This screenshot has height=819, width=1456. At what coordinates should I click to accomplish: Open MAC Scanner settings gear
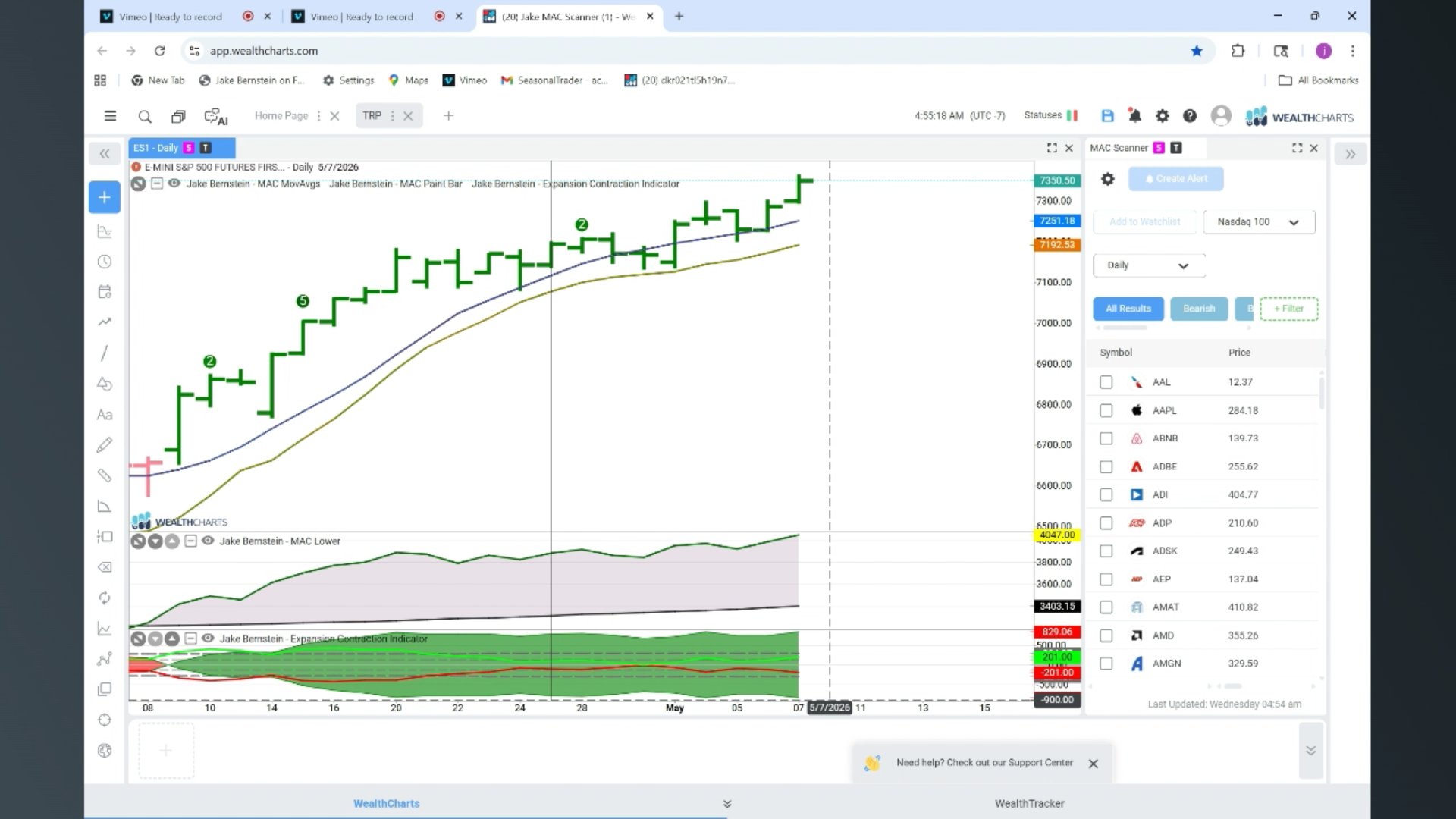1108,179
